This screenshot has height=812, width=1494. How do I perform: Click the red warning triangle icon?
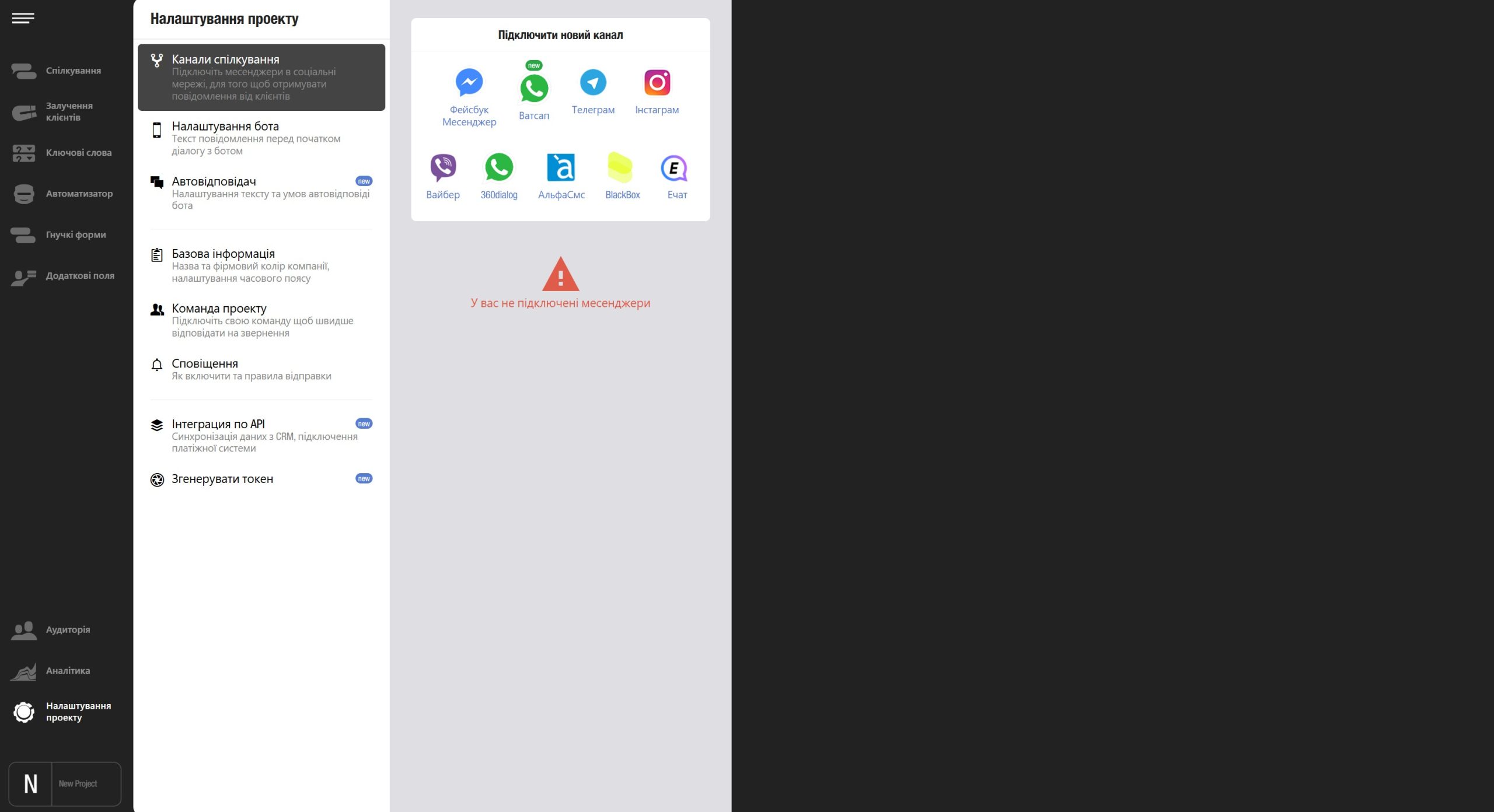pos(560,274)
